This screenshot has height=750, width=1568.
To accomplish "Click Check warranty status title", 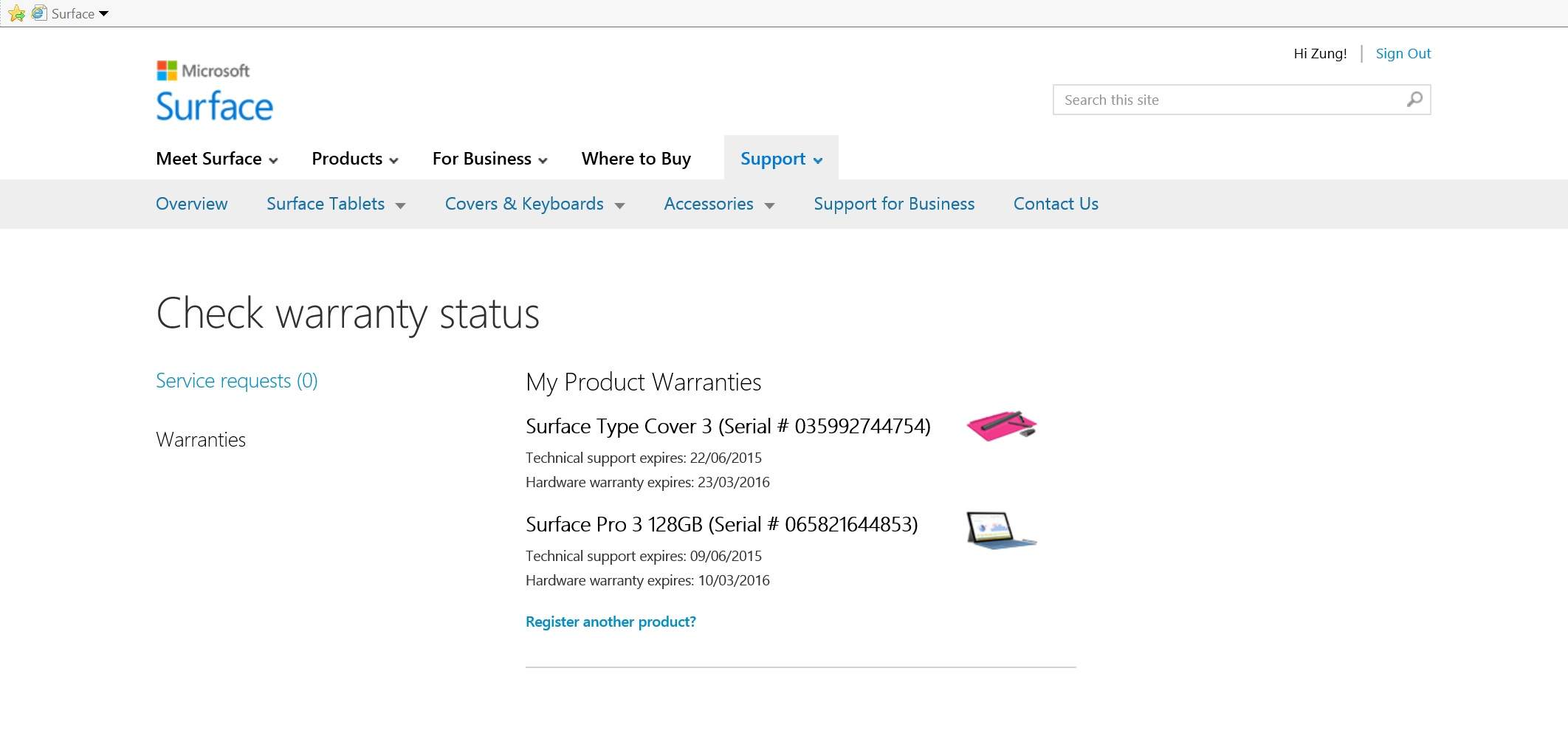I will click(x=348, y=314).
